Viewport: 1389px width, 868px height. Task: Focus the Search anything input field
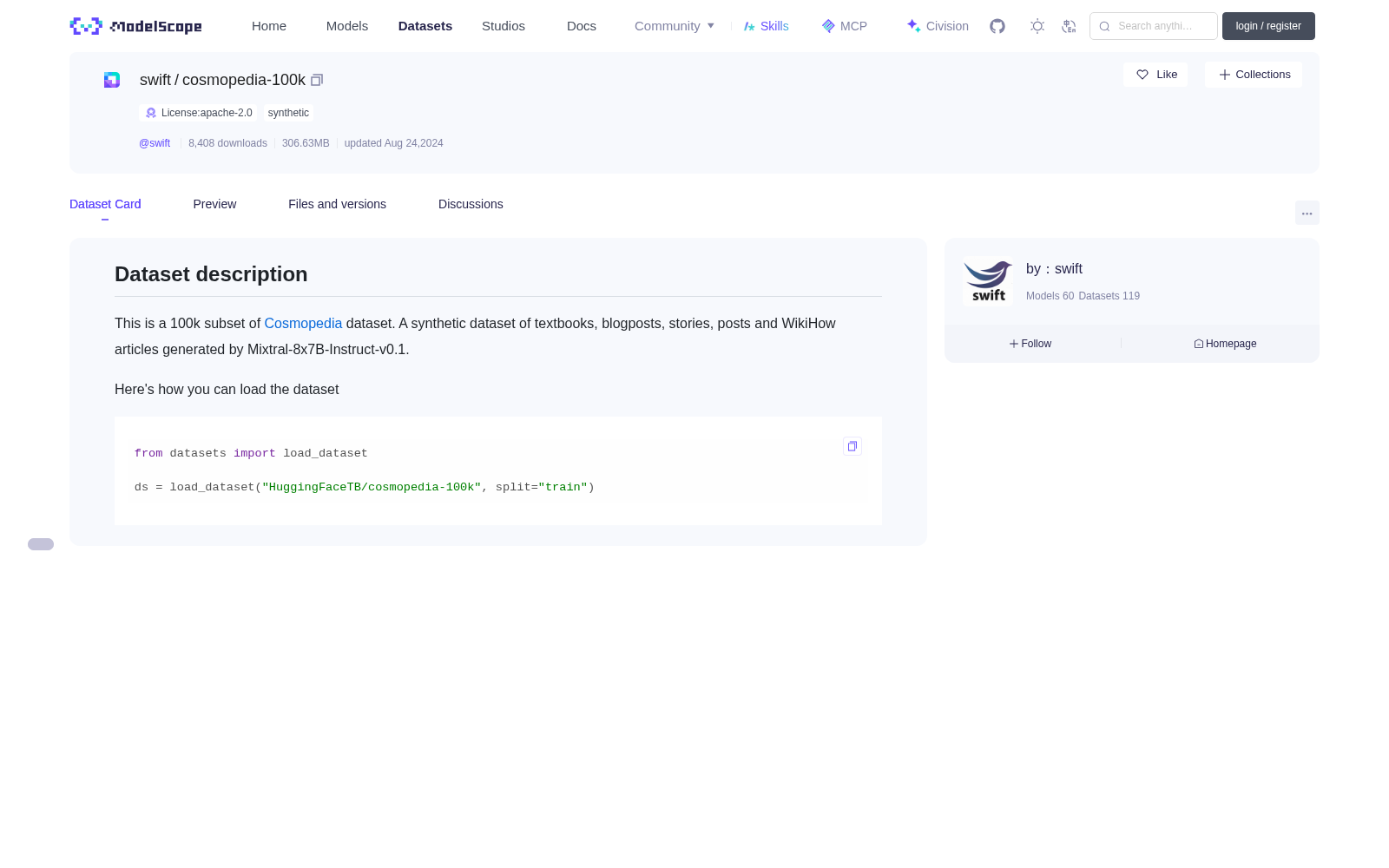click(1154, 26)
